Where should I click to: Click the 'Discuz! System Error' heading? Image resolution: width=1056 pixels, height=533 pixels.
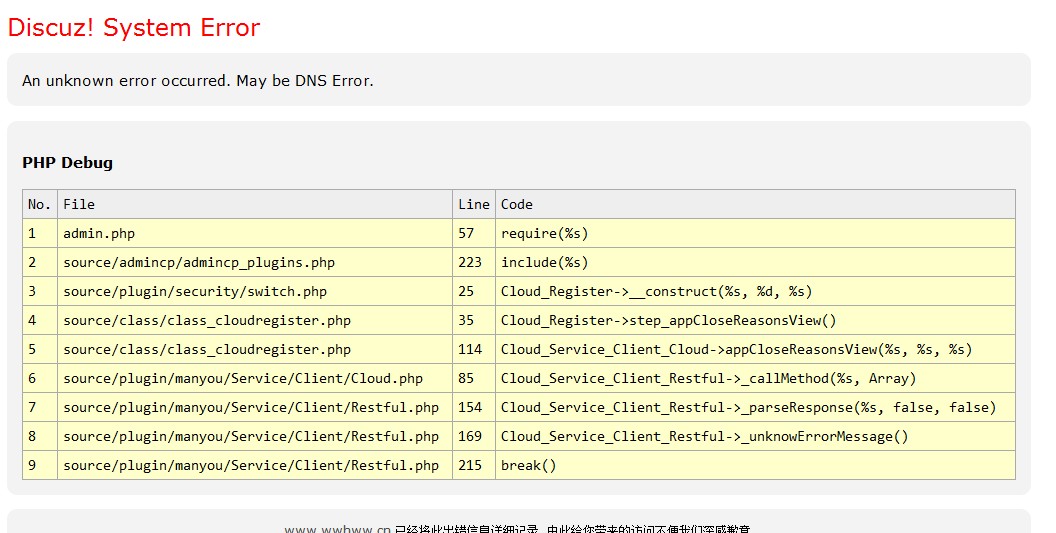point(133,28)
